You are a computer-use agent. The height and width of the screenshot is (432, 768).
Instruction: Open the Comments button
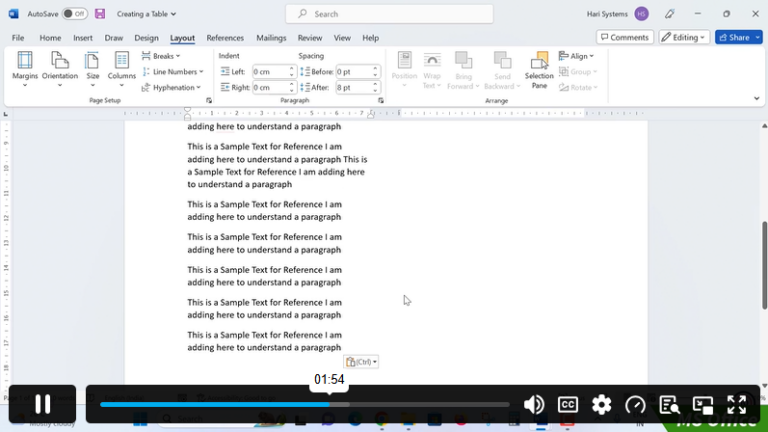point(624,37)
